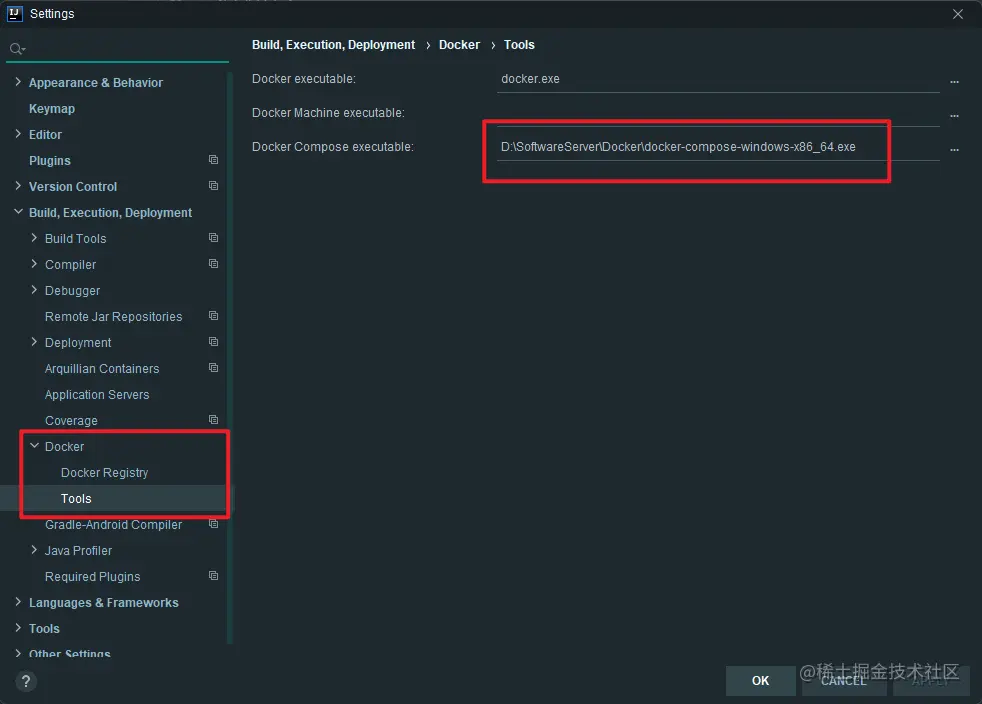
Task: Click project-level icon next to Gradle-Android Compiler
Action: pos(214,524)
